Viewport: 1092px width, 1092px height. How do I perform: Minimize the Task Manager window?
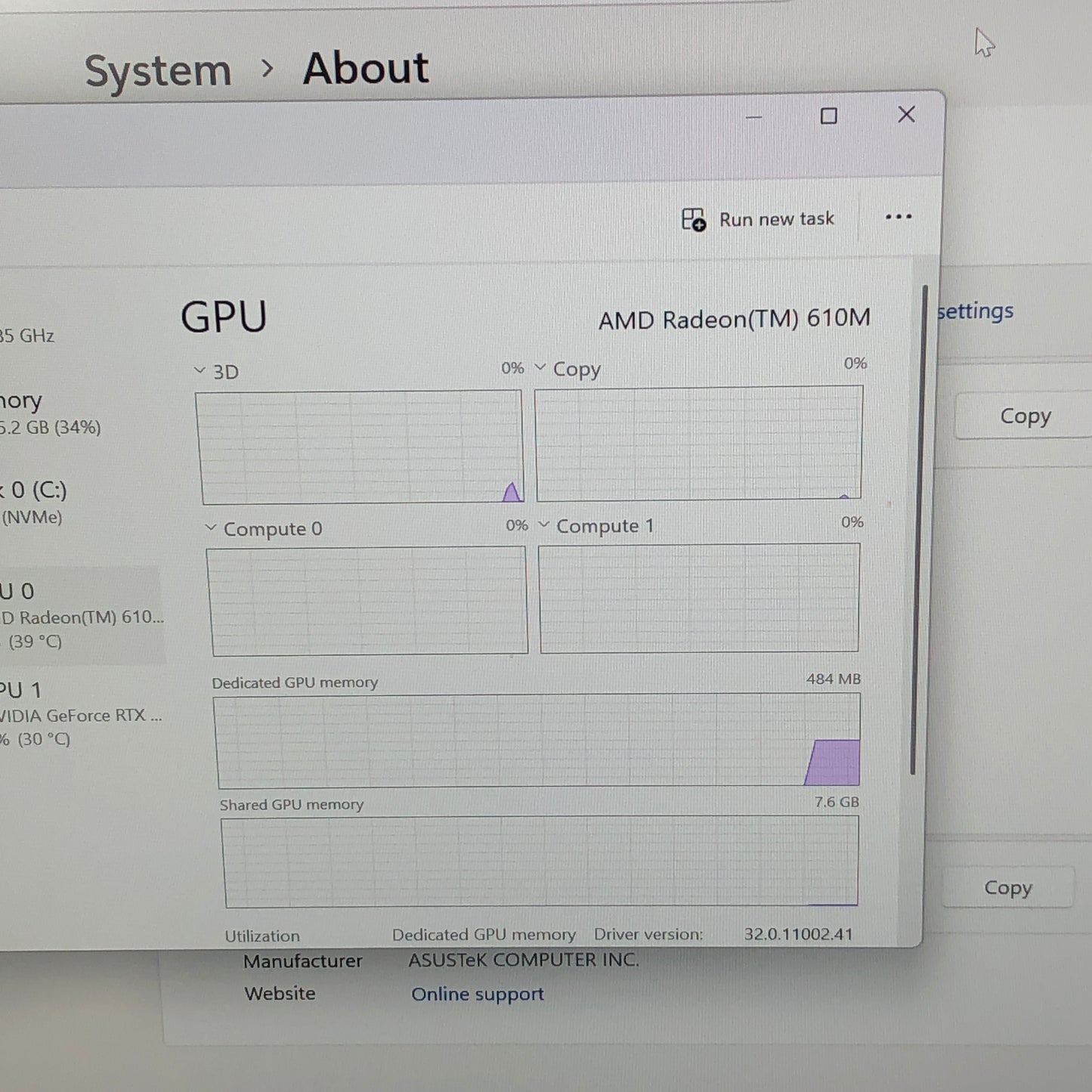point(753,117)
